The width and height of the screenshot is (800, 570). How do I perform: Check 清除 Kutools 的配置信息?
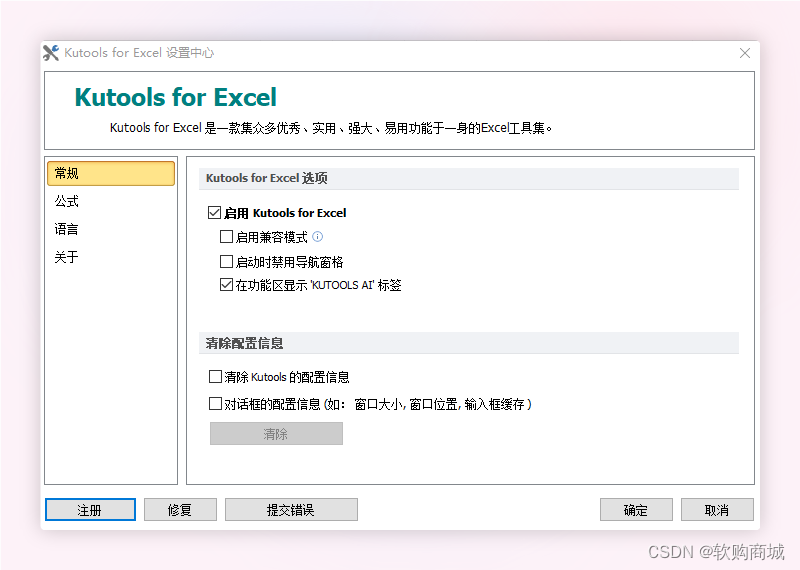click(x=215, y=377)
